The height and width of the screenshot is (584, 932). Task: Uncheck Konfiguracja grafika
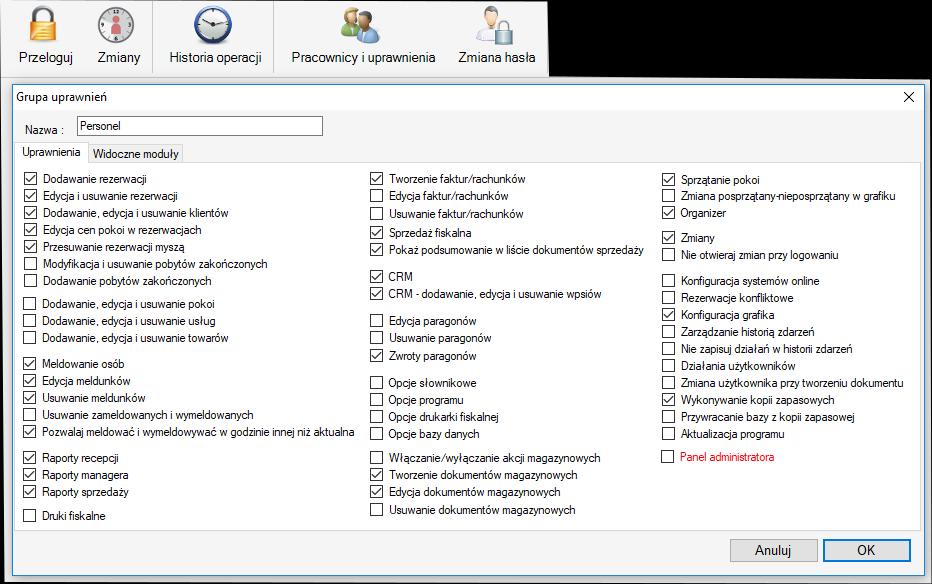click(669, 315)
